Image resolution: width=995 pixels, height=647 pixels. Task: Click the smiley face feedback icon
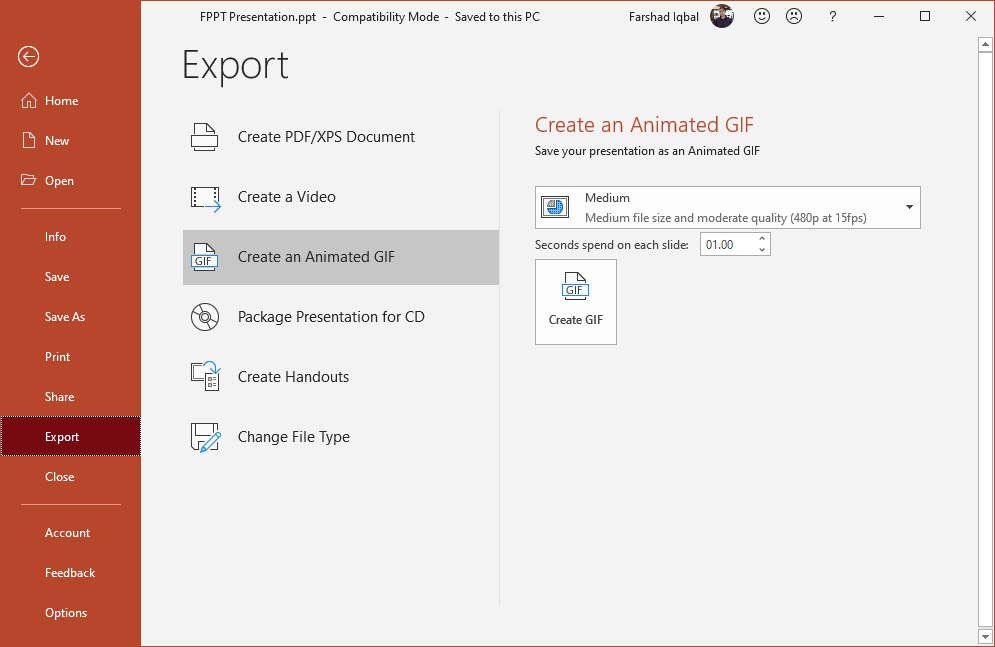pyautogui.click(x=762, y=16)
